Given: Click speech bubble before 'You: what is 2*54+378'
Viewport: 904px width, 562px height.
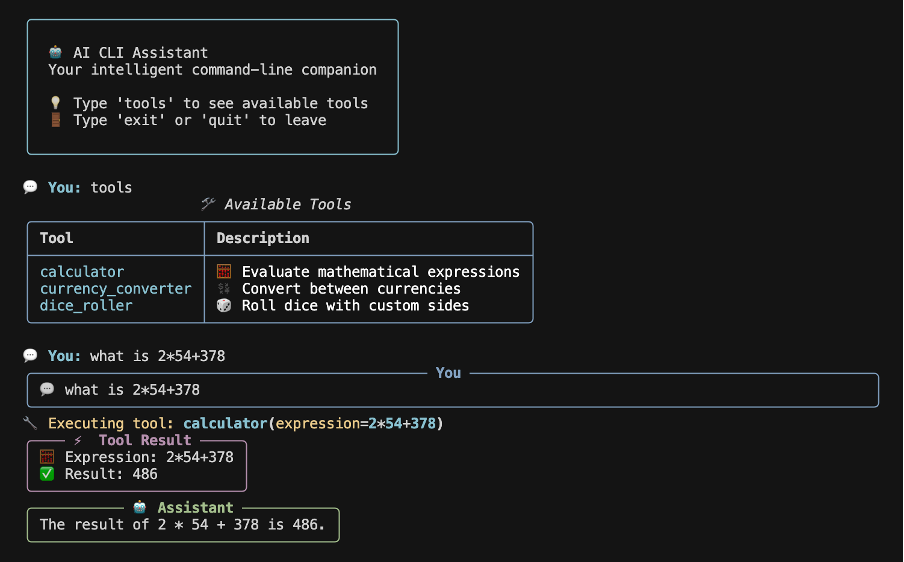Looking at the screenshot, I should (x=30, y=355).
